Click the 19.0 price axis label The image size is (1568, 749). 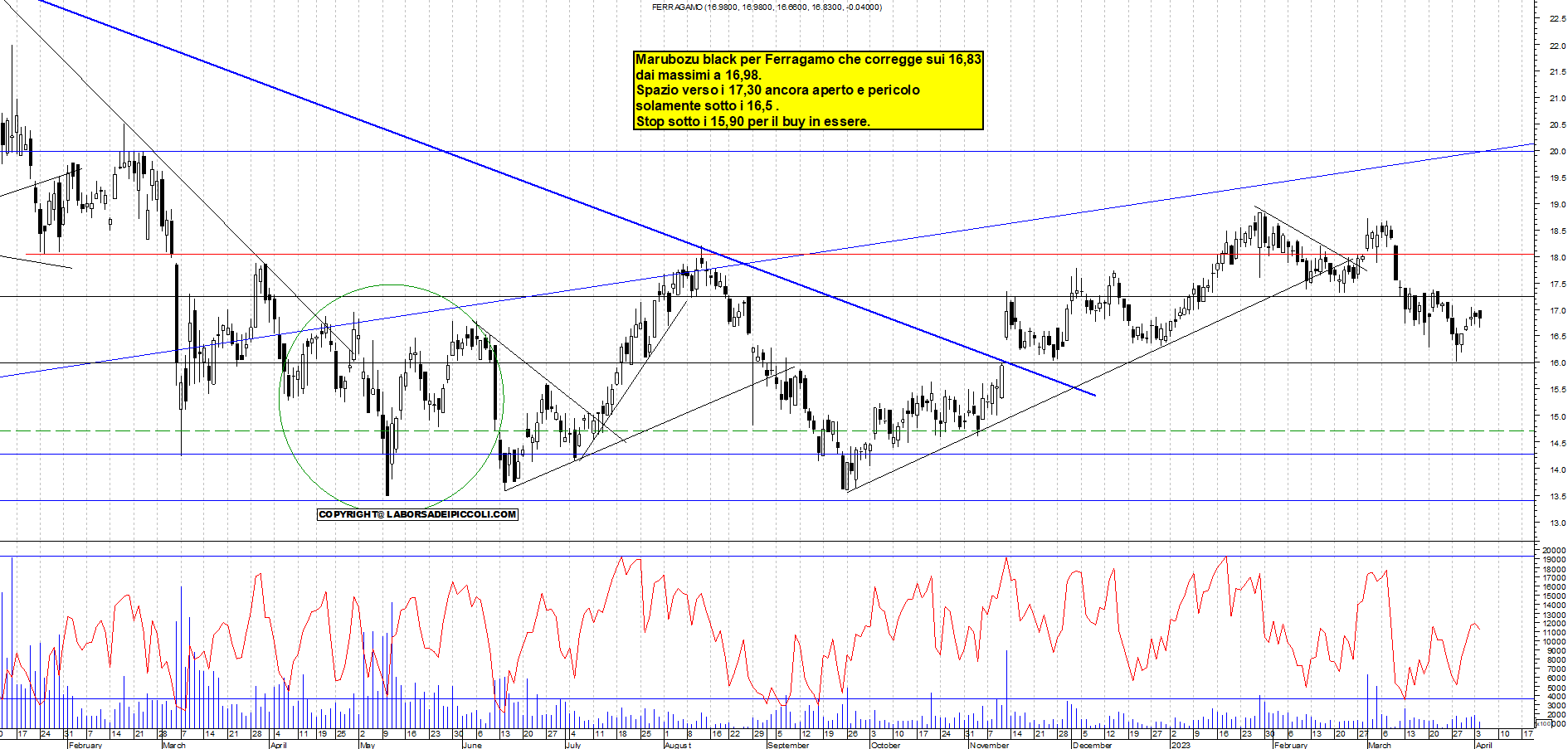pyautogui.click(x=1557, y=205)
